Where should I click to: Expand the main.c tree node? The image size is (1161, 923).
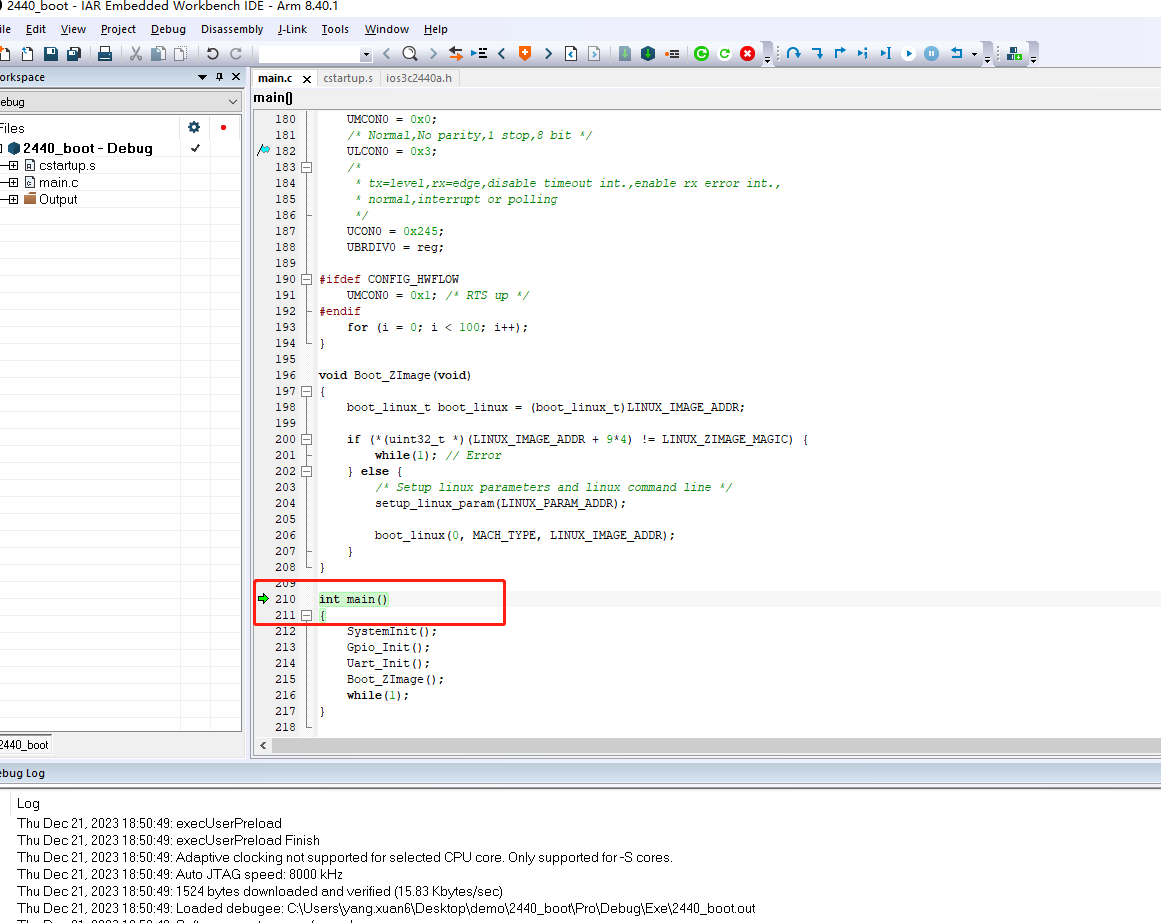click(13, 182)
